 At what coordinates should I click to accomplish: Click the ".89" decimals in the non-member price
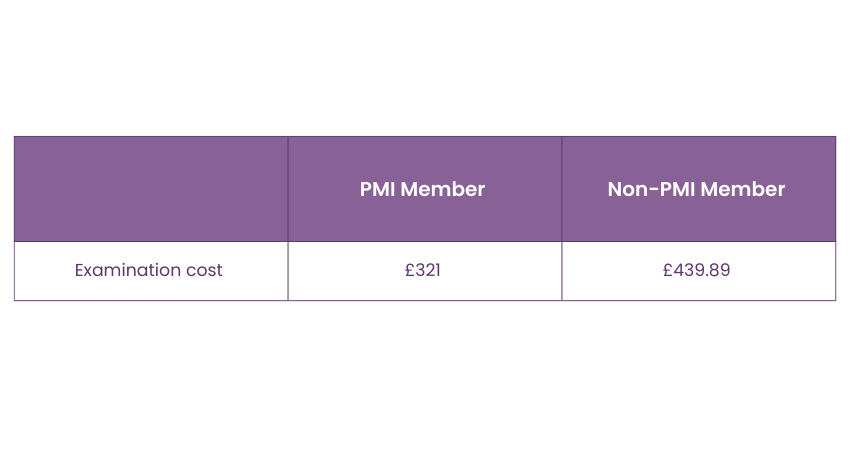point(717,270)
